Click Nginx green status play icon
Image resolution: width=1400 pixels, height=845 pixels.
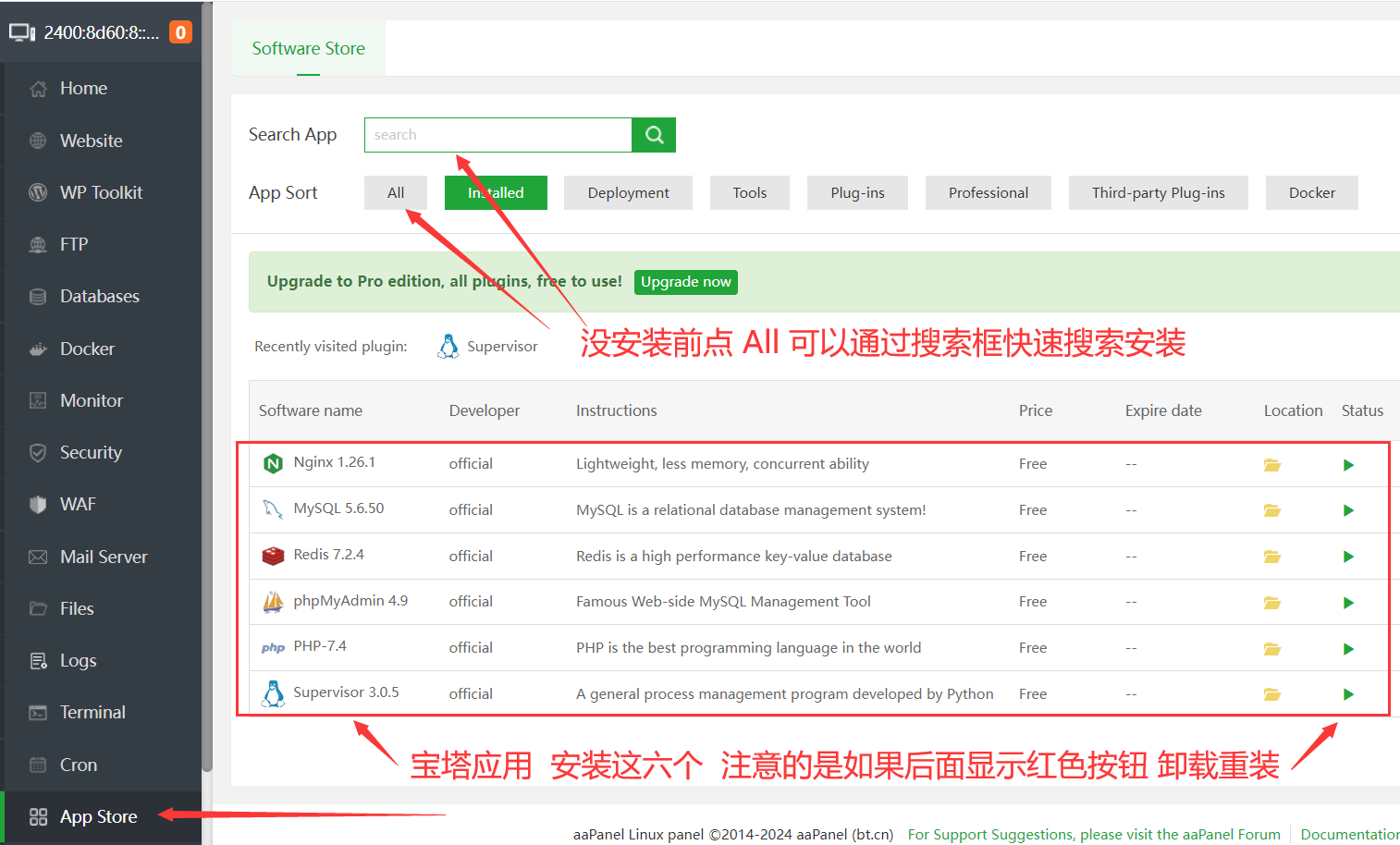(1348, 465)
